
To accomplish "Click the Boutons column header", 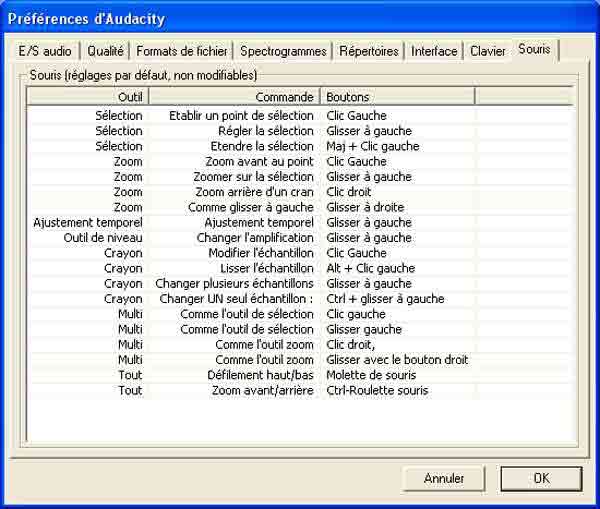I will pyautogui.click(x=398, y=97).
